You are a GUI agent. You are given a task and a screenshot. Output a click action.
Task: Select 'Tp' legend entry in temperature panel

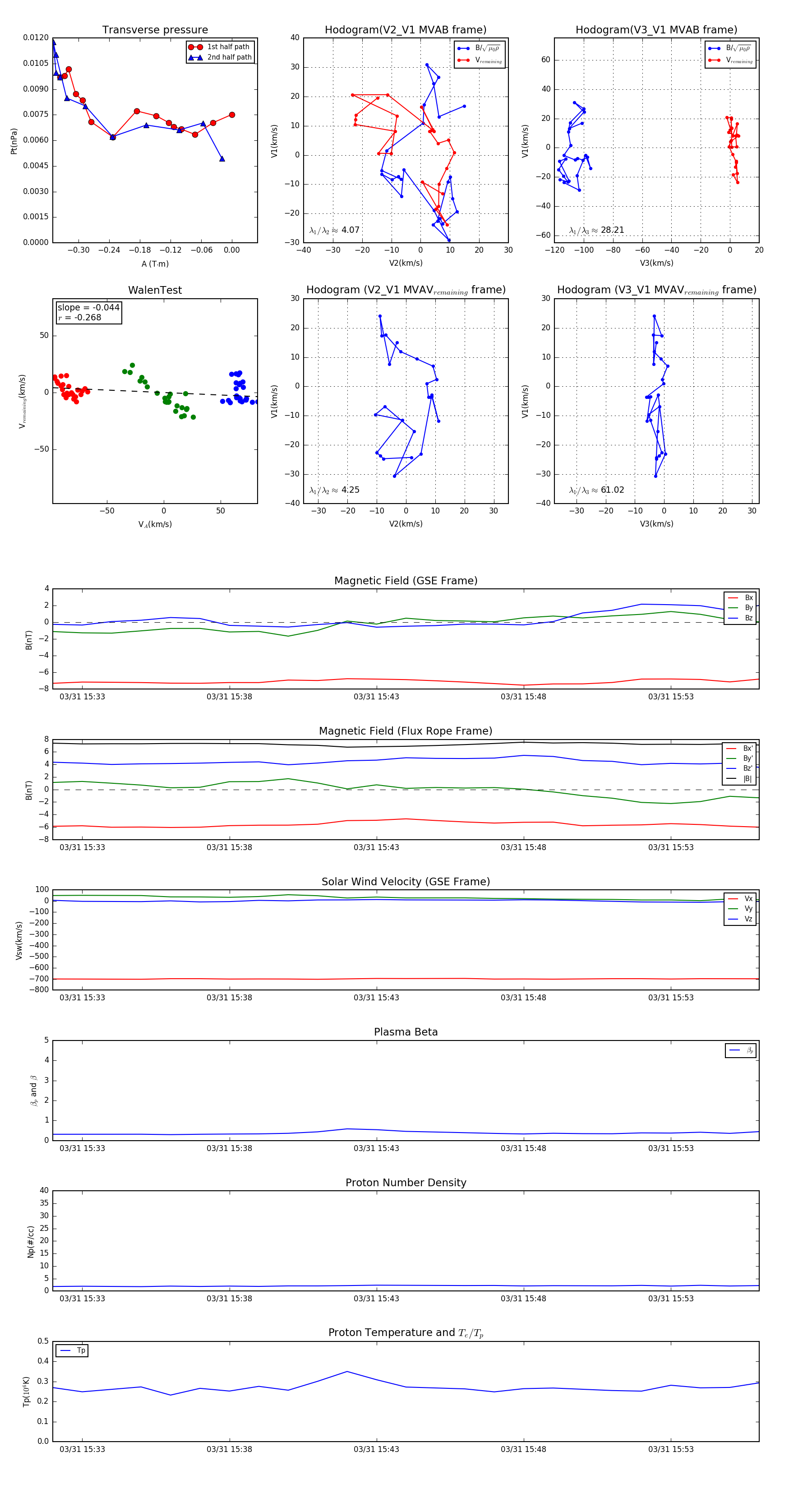[72, 1350]
